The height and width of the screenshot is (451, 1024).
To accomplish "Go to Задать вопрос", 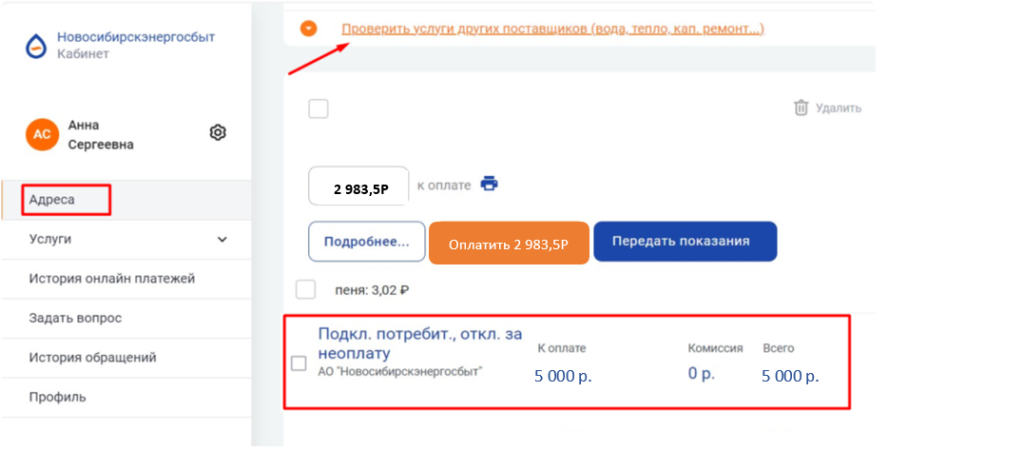I will tap(75, 318).
